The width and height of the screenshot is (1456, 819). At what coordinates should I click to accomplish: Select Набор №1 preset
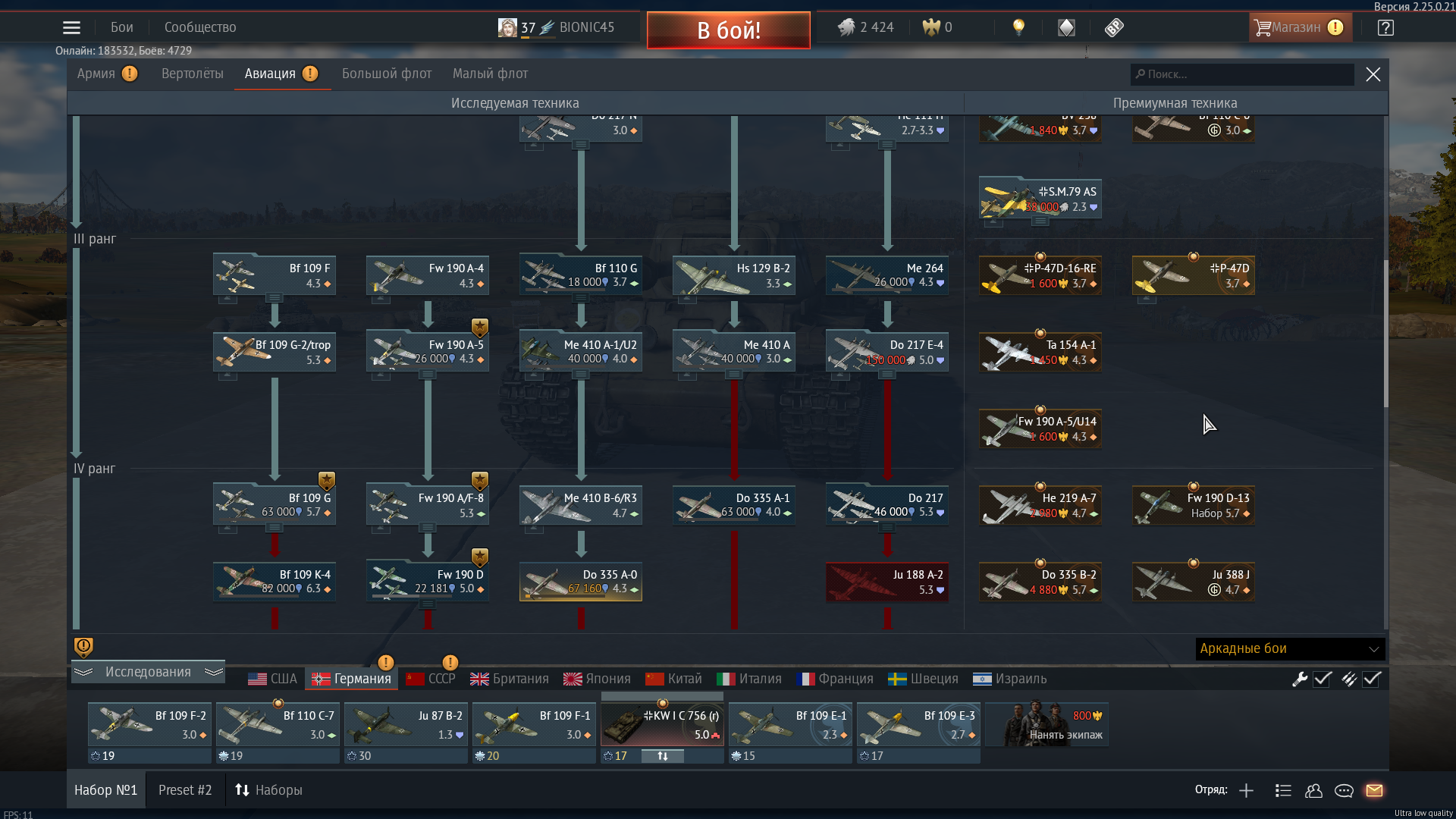105,790
